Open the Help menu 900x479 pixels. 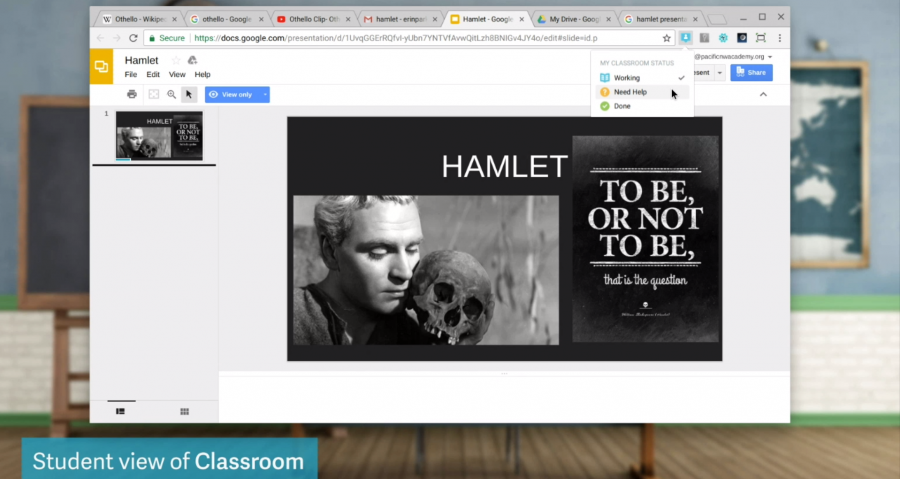[x=202, y=75]
